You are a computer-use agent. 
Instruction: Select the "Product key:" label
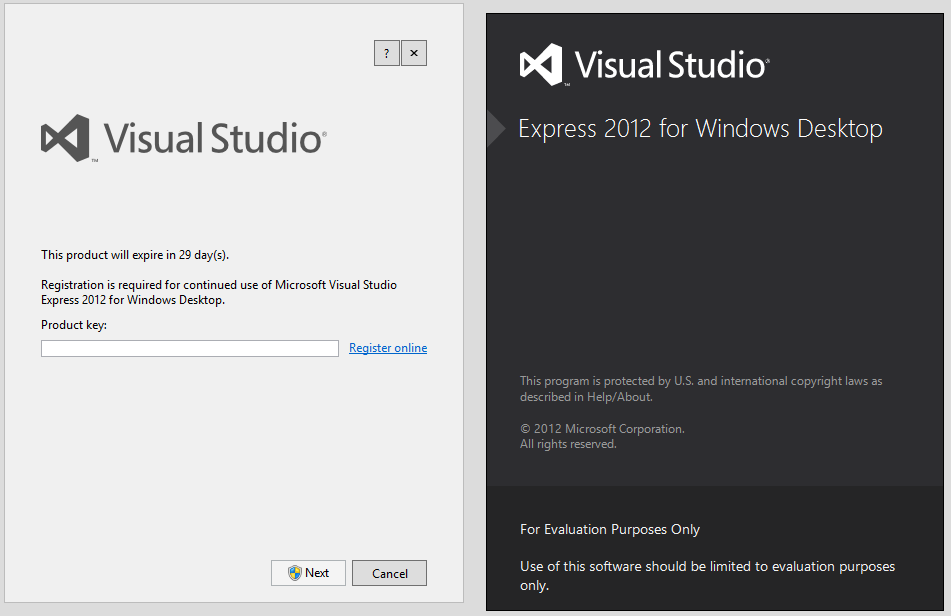click(74, 325)
